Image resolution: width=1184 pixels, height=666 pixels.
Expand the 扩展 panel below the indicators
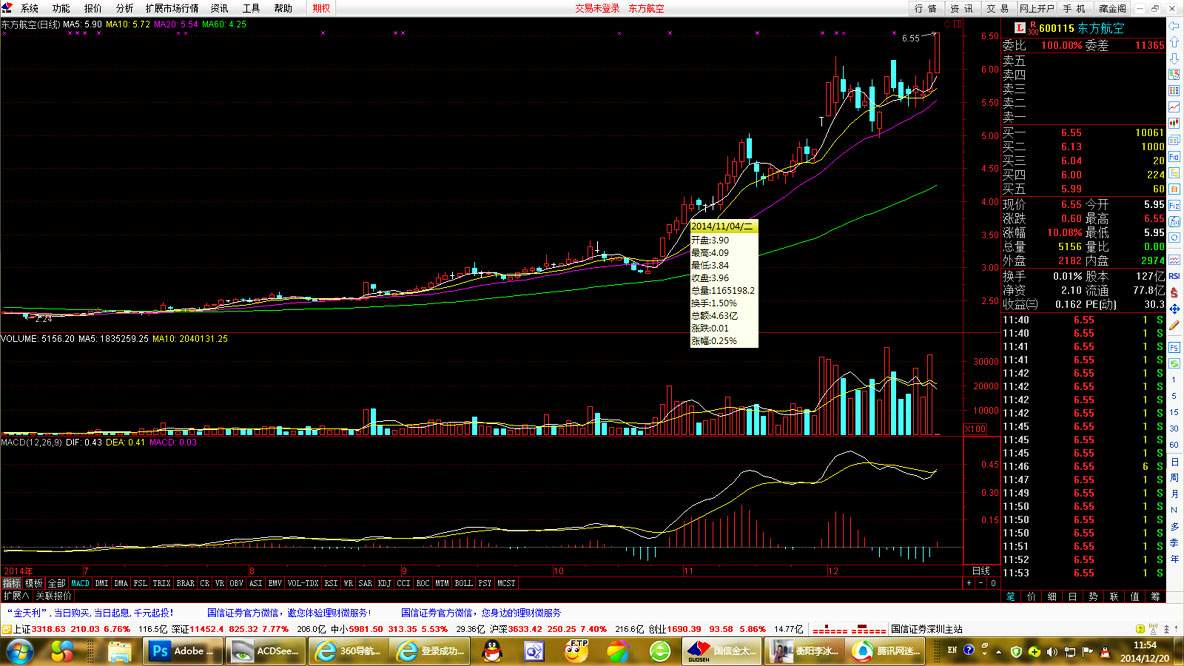pyautogui.click(x=15, y=596)
